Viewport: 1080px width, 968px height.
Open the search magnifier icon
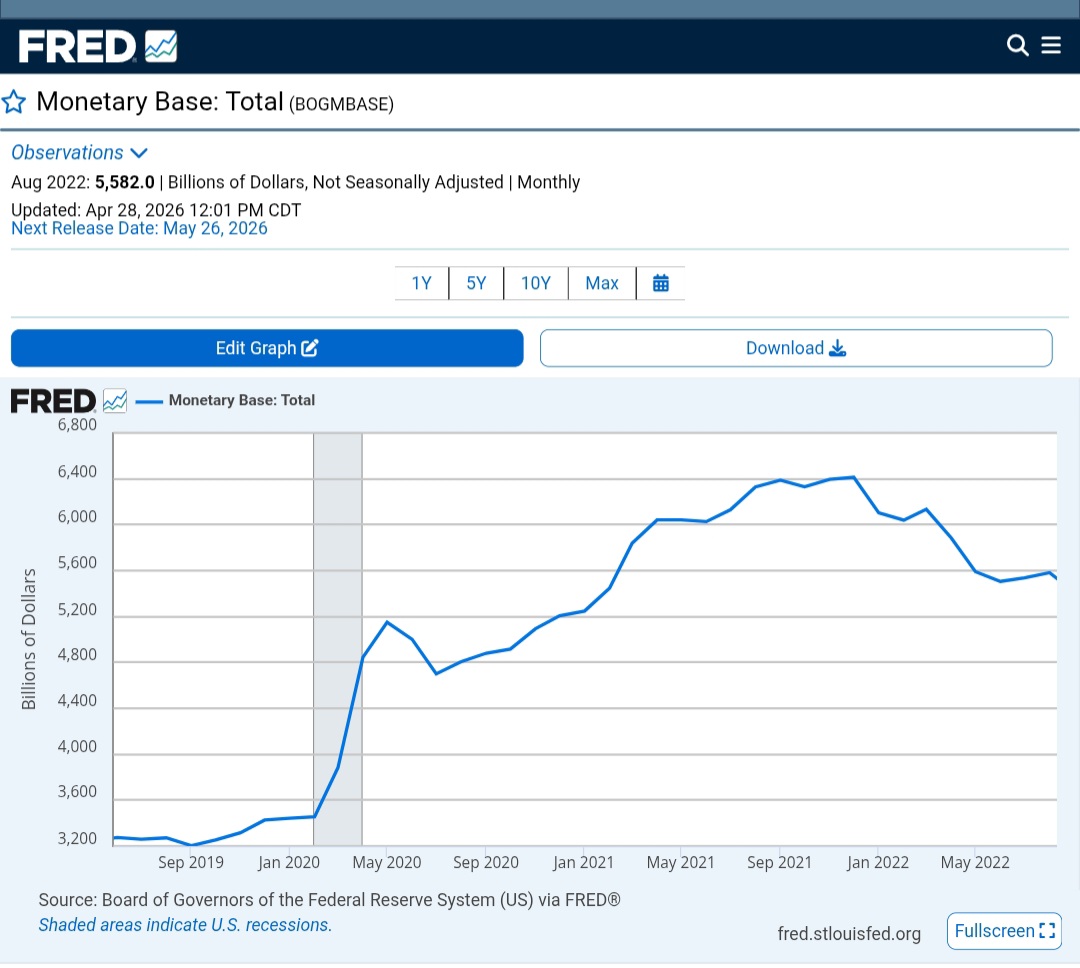(x=1017, y=45)
